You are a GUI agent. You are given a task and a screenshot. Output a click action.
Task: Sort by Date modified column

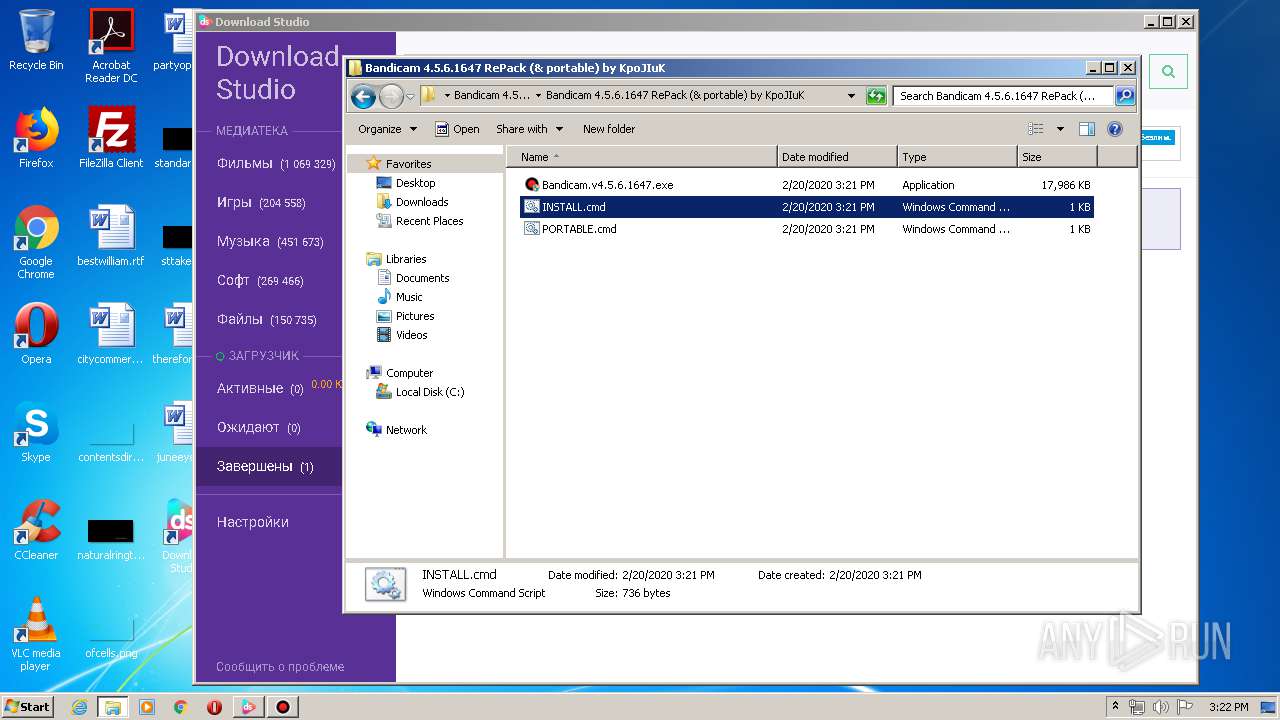837,157
